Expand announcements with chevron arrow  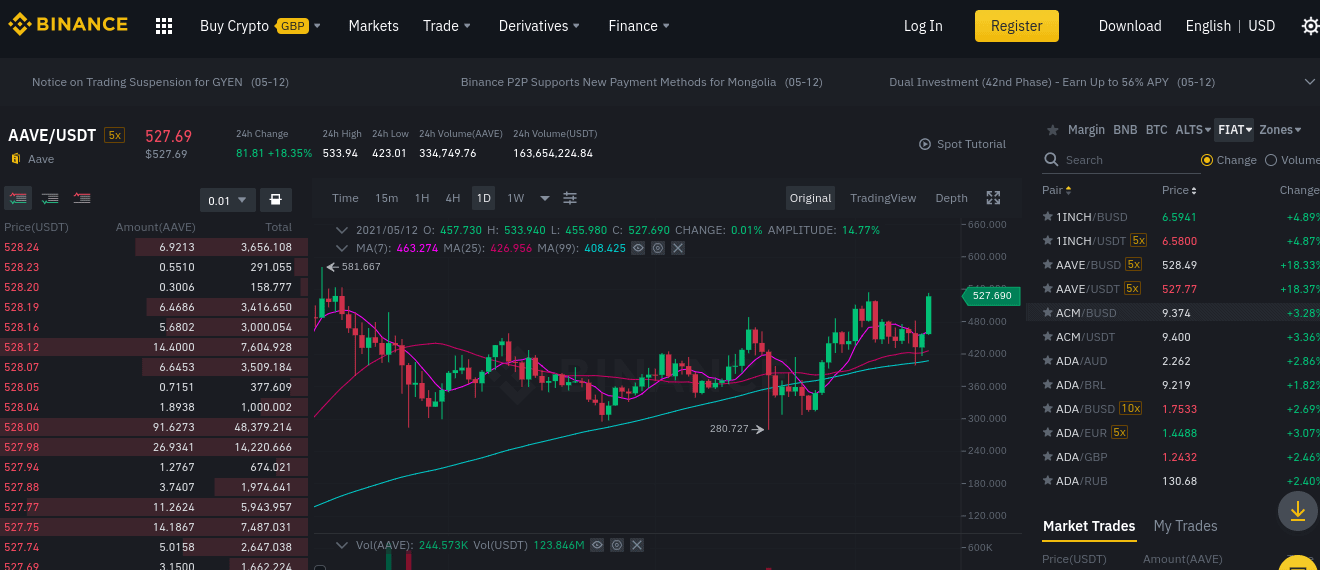[x=1310, y=81]
